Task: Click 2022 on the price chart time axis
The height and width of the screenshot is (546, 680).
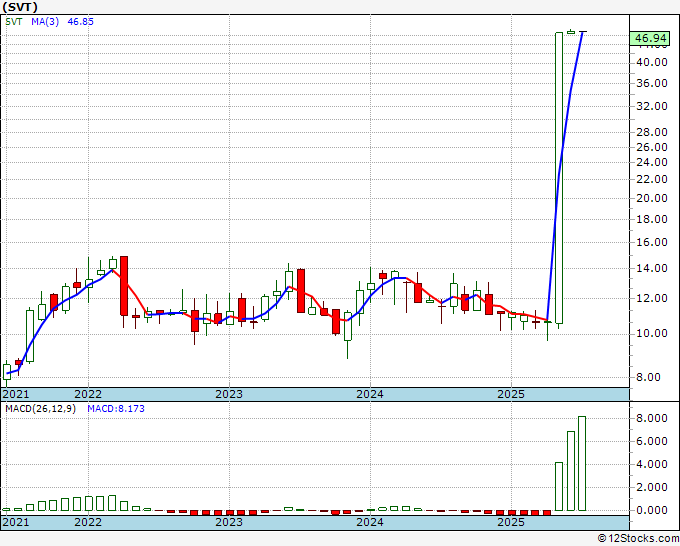Action: (x=88, y=394)
